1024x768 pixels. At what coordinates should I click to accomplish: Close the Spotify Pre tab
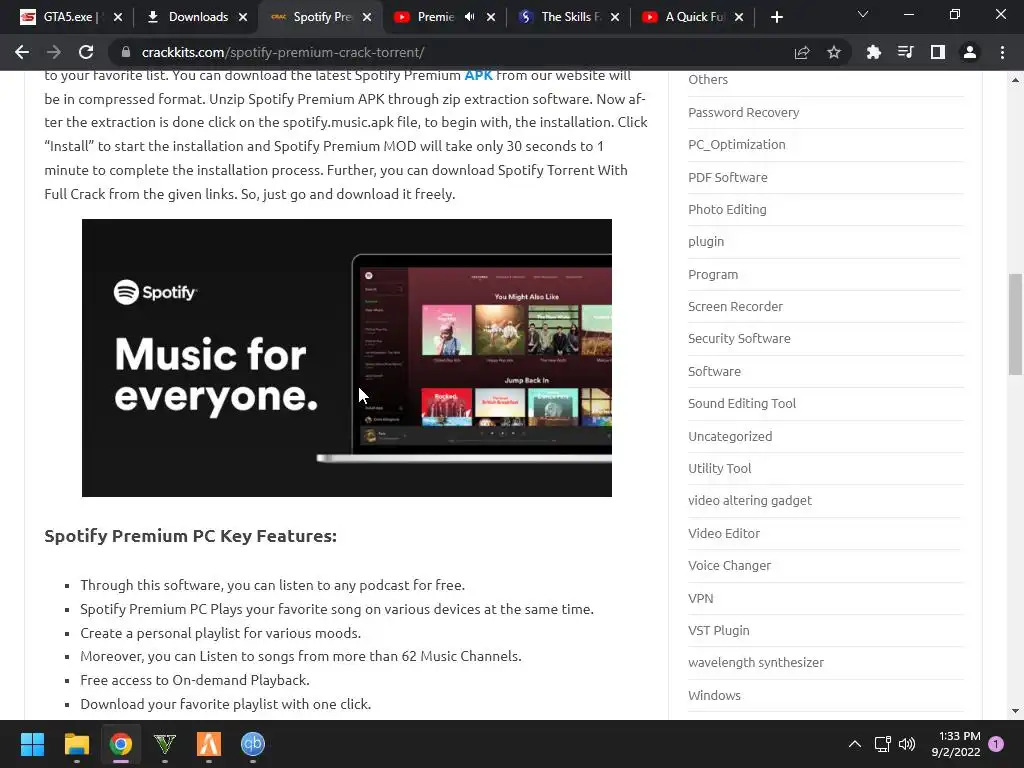point(367,17)
